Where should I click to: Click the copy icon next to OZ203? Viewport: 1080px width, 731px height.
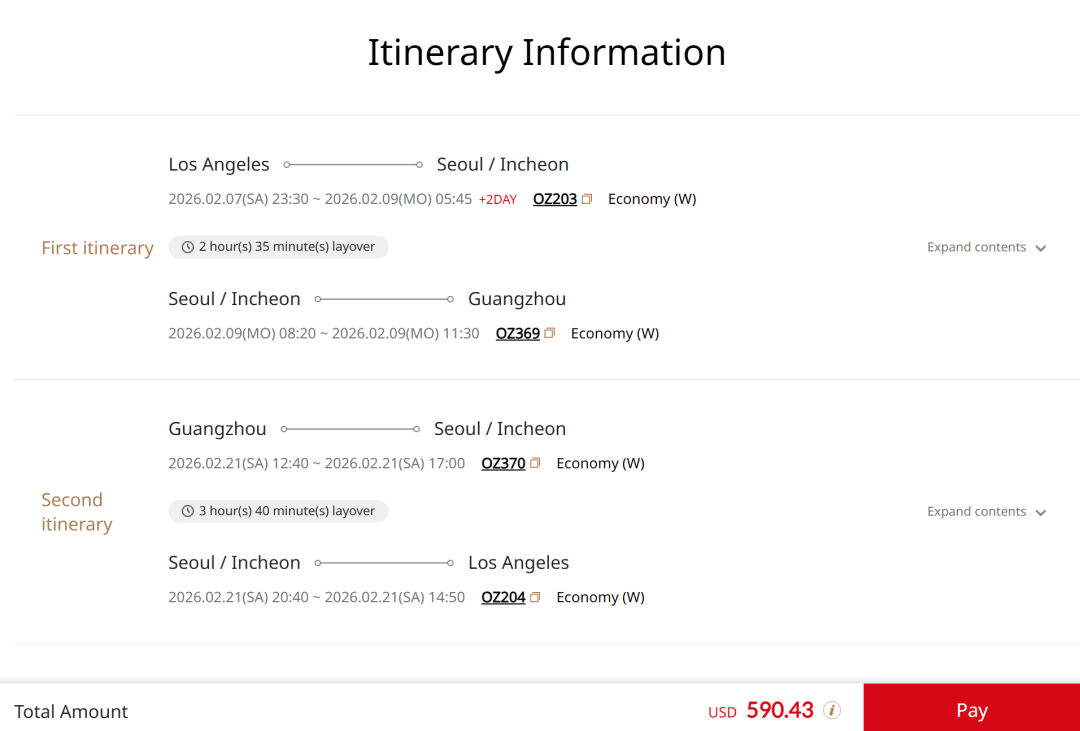(587, 199)
